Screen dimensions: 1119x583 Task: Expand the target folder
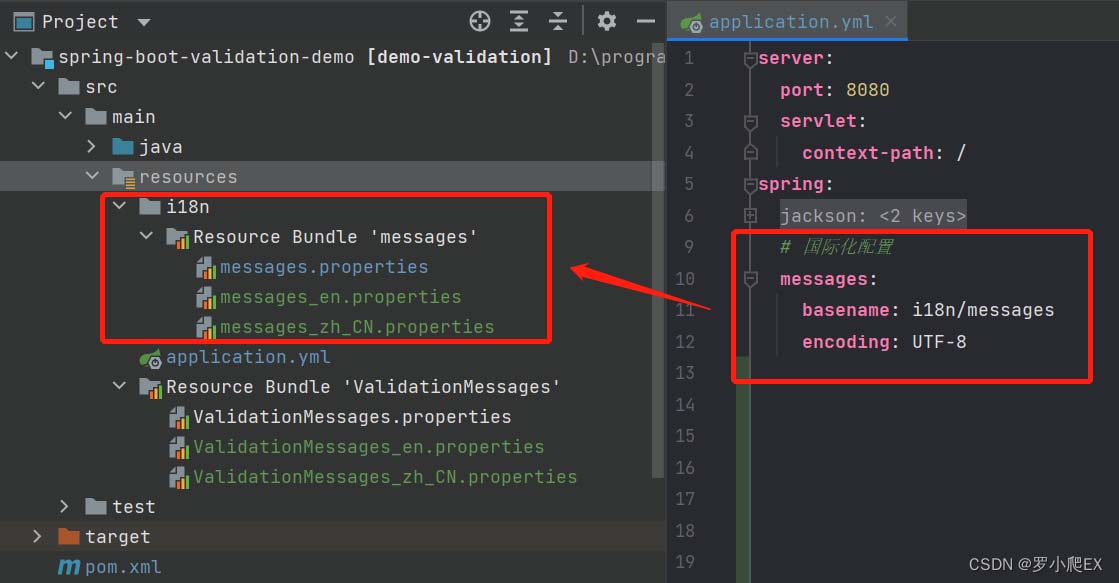37,536
